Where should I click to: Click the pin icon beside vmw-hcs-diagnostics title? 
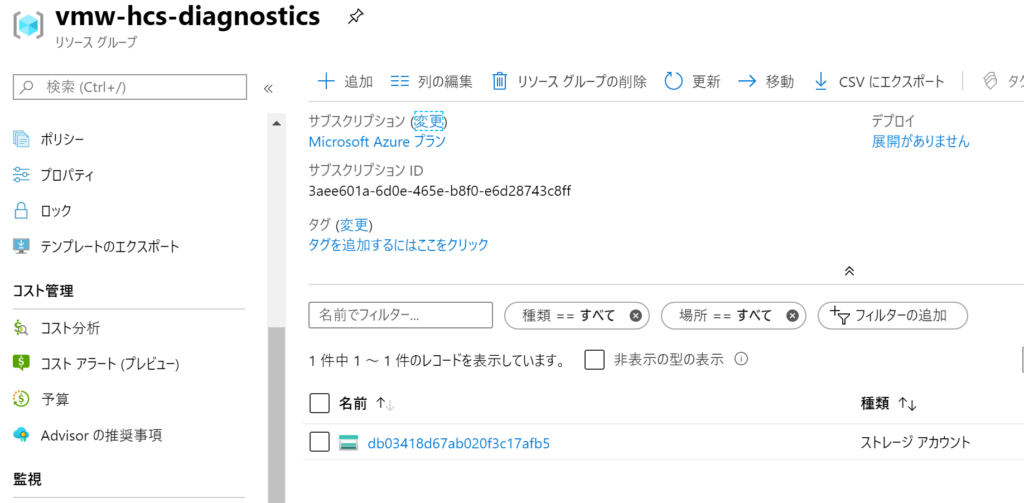pos(355,18)
